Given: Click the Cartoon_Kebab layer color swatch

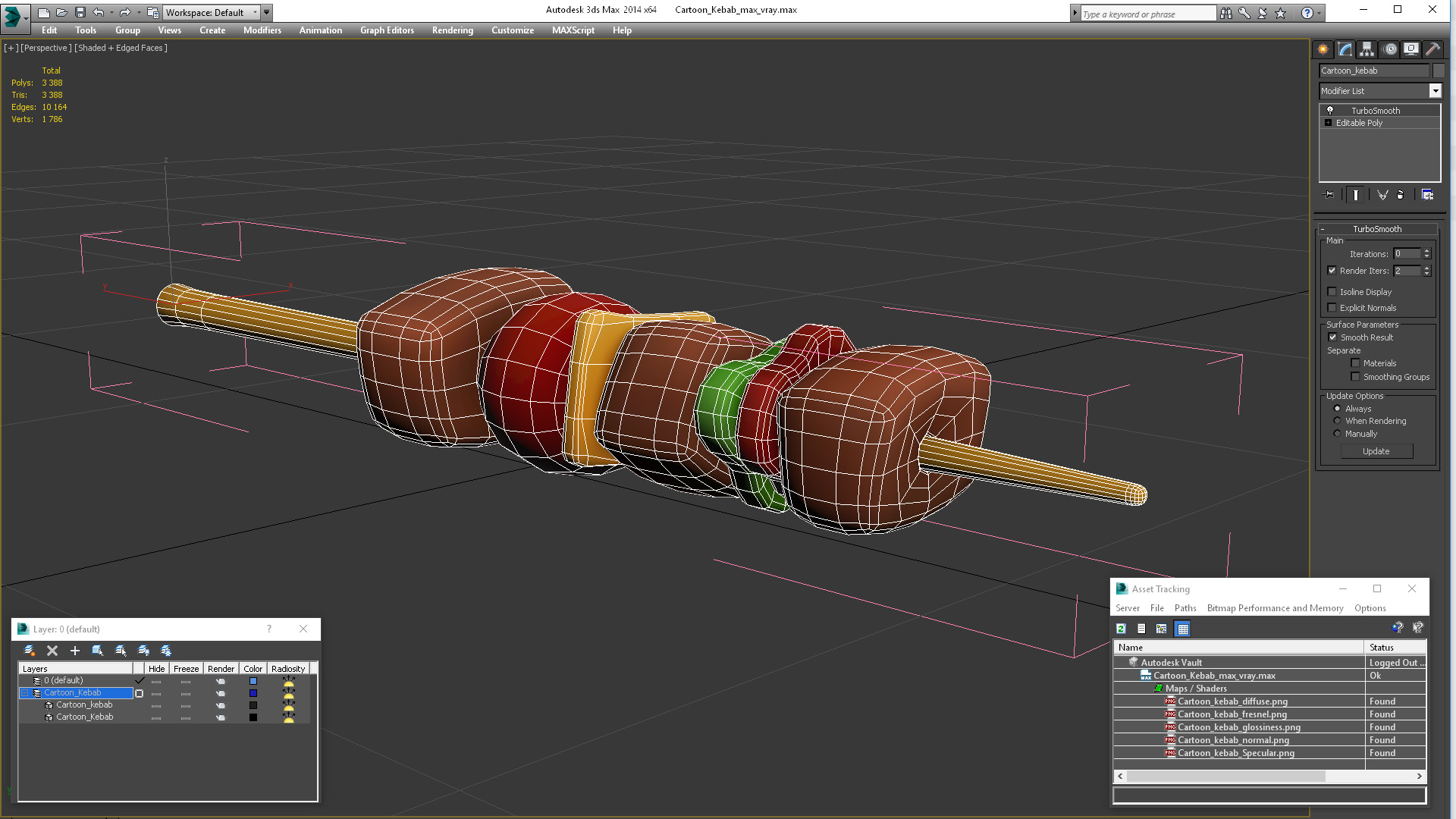Looking at the screenshot, I should (253, 693).
